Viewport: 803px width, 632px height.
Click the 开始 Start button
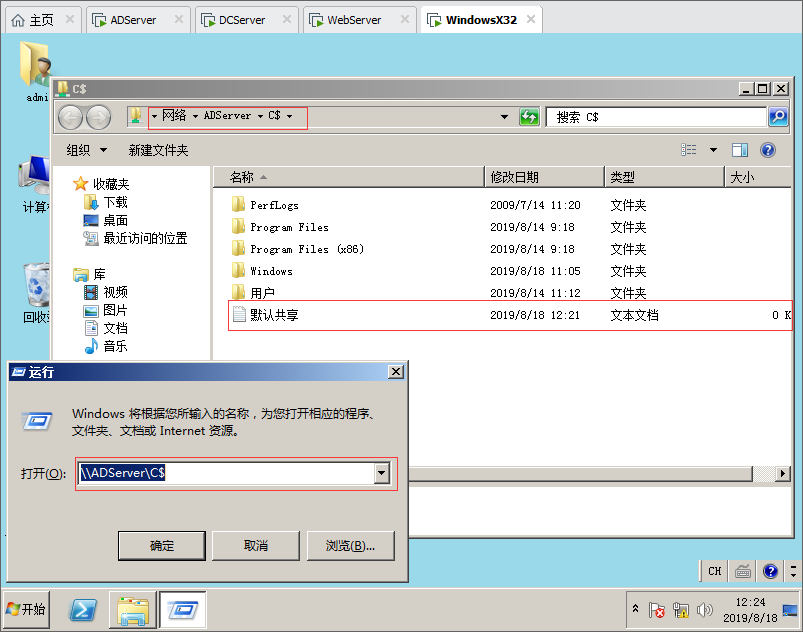[27, 609]
